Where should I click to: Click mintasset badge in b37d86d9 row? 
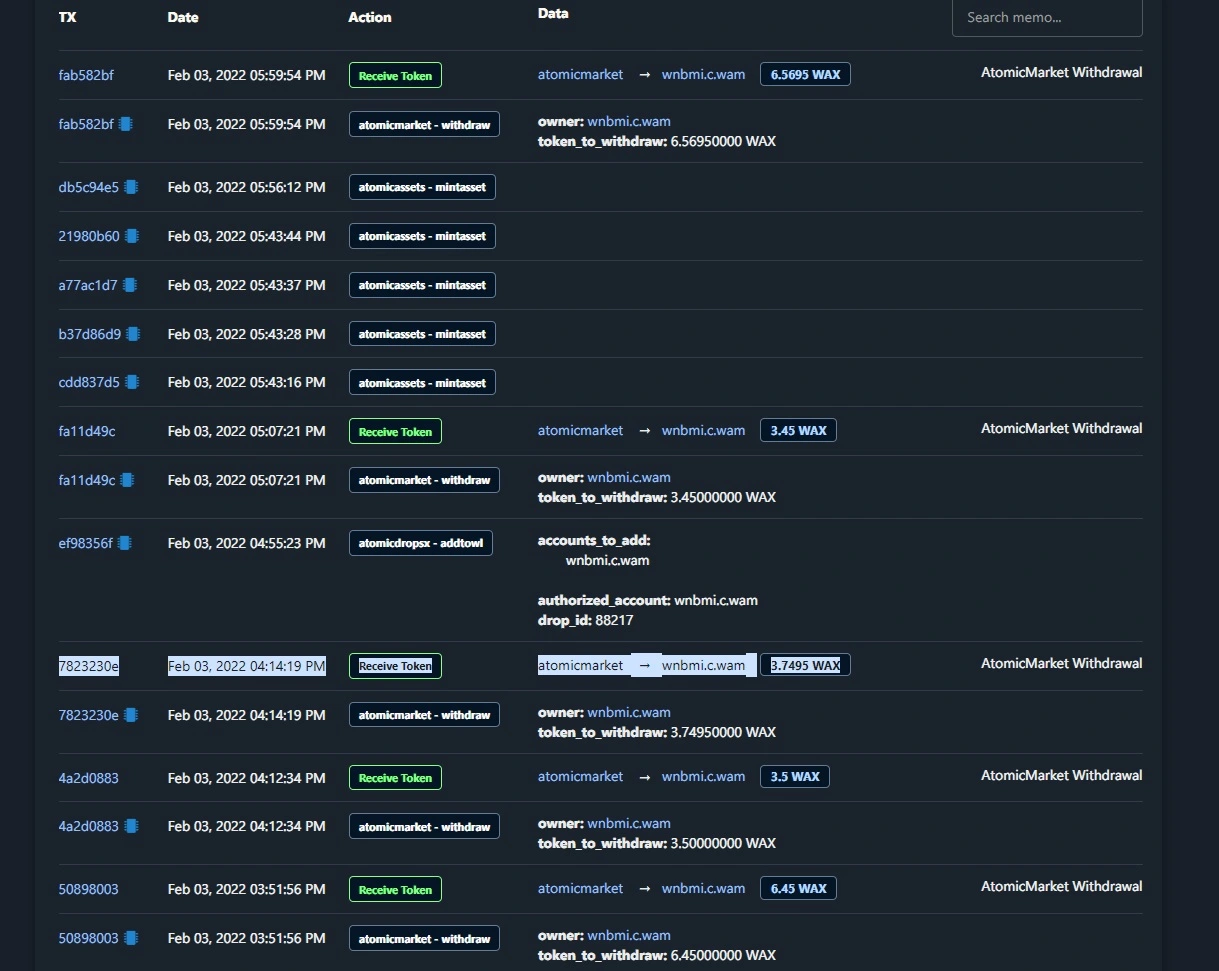[x=422, y=334]
